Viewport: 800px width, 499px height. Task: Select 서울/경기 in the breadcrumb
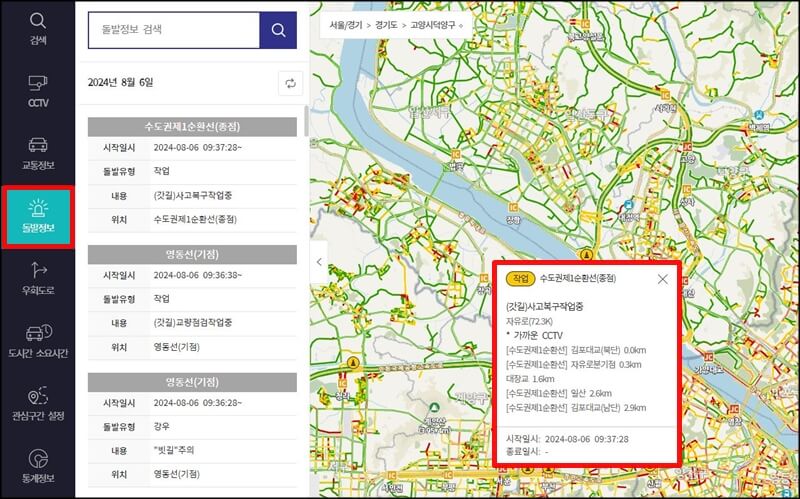tap(345, 25)
